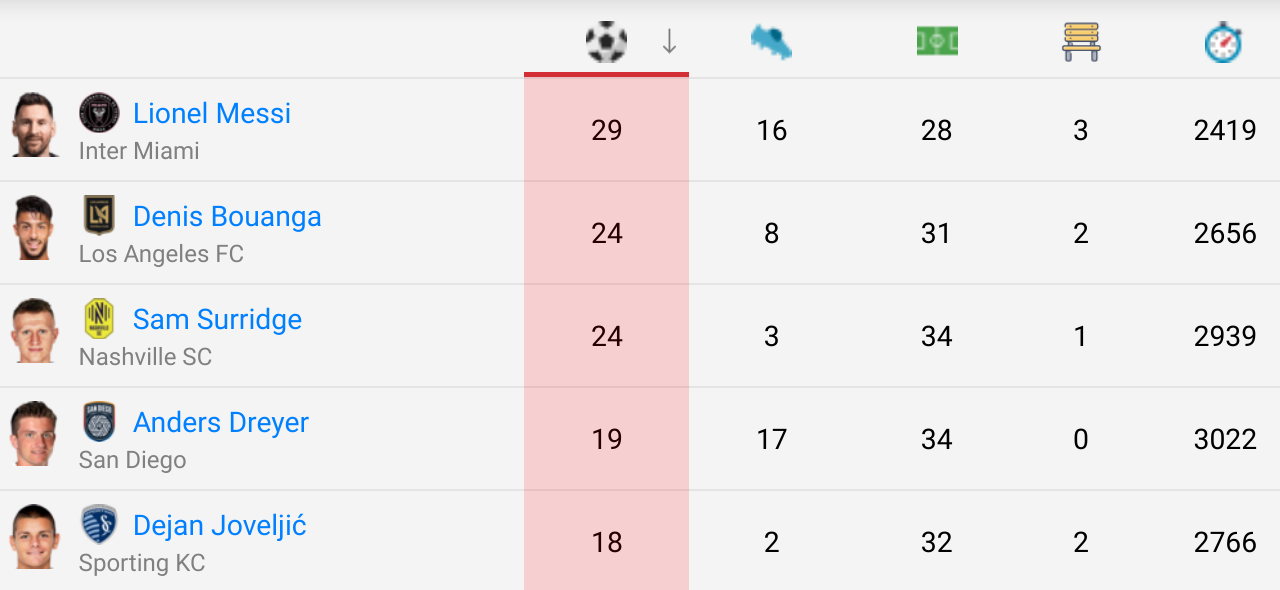Select the Sam Surridge name link
Screen dimensions: 1280x590
(217, 319)
